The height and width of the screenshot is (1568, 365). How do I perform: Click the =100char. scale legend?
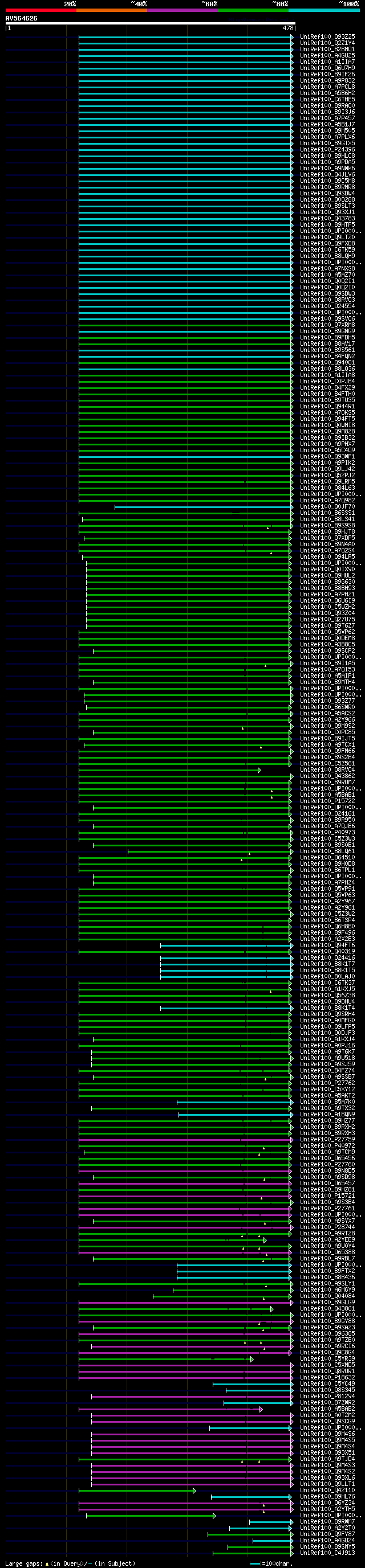pyautogui.click(x=272, y=1563)
